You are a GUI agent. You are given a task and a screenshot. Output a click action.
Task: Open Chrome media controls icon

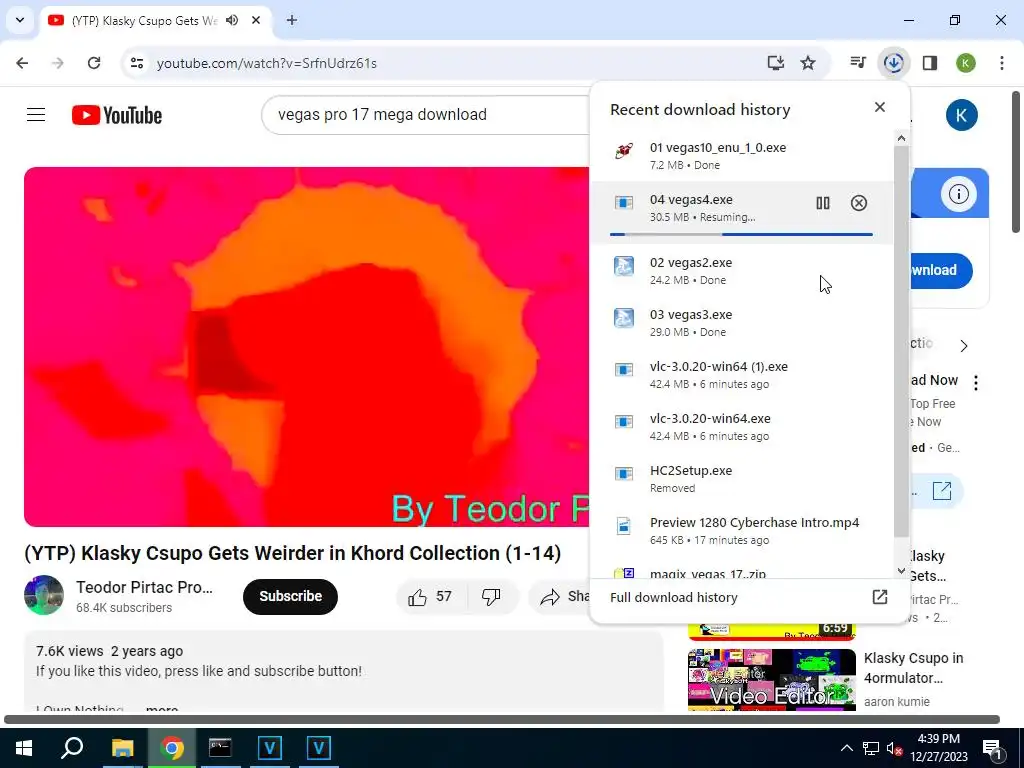(x=857, y=63)
